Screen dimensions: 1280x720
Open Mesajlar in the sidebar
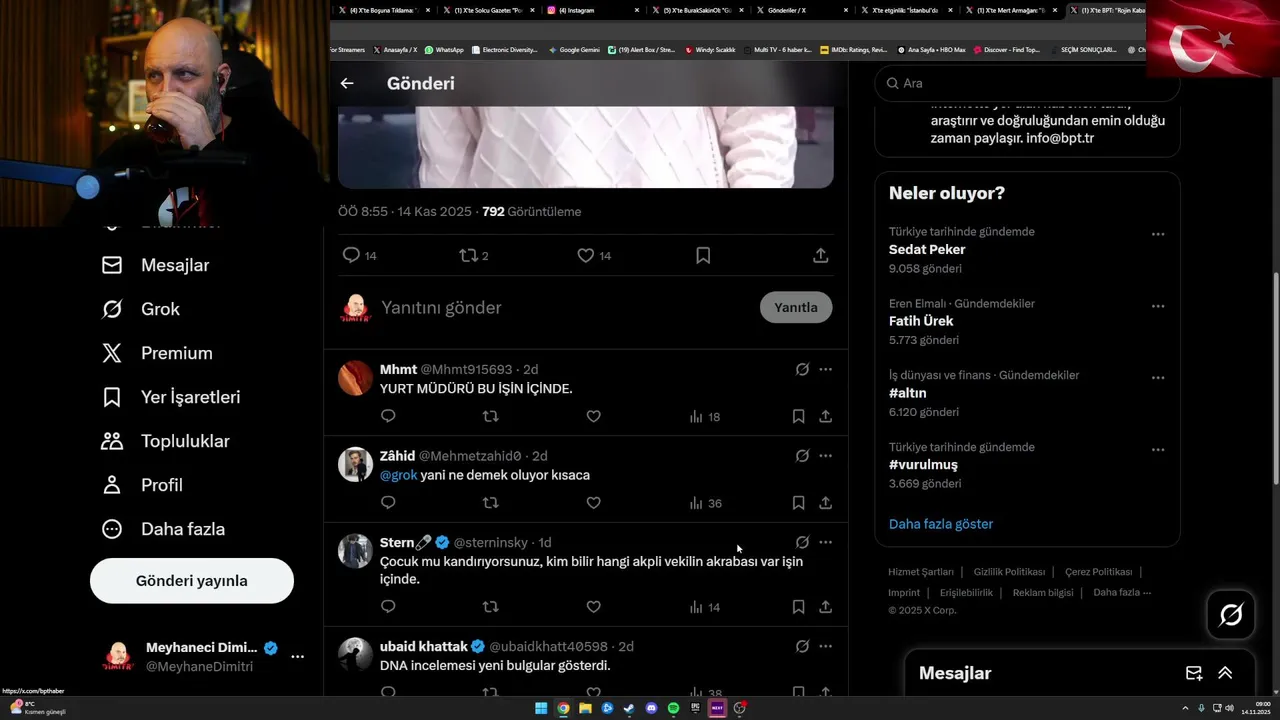click(x=156, y=265)
